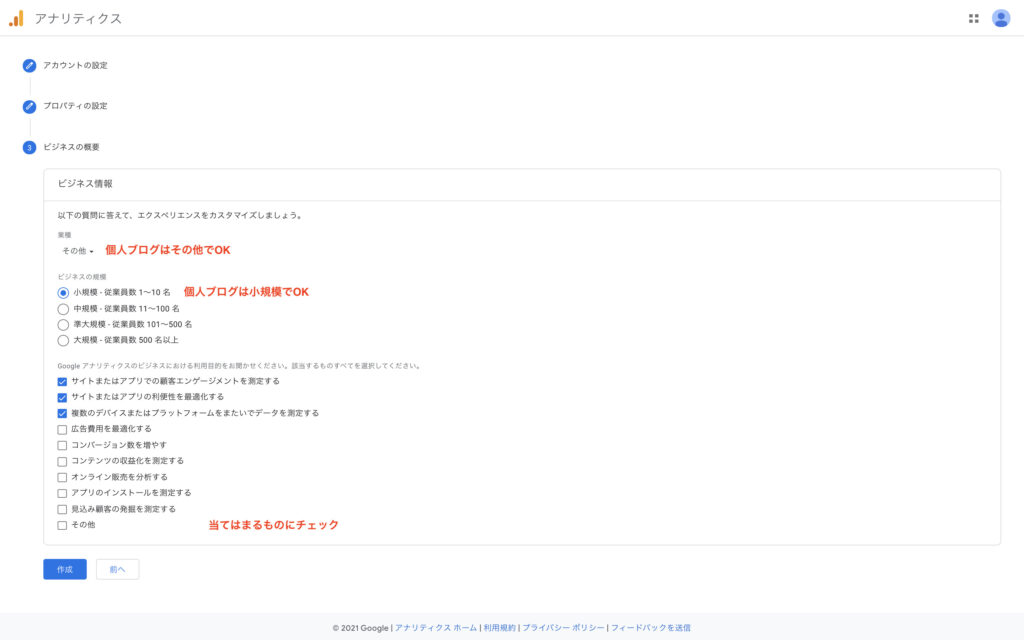Open 利用規約 footer link
1024x640 pixels.
[x=499, y=628]
